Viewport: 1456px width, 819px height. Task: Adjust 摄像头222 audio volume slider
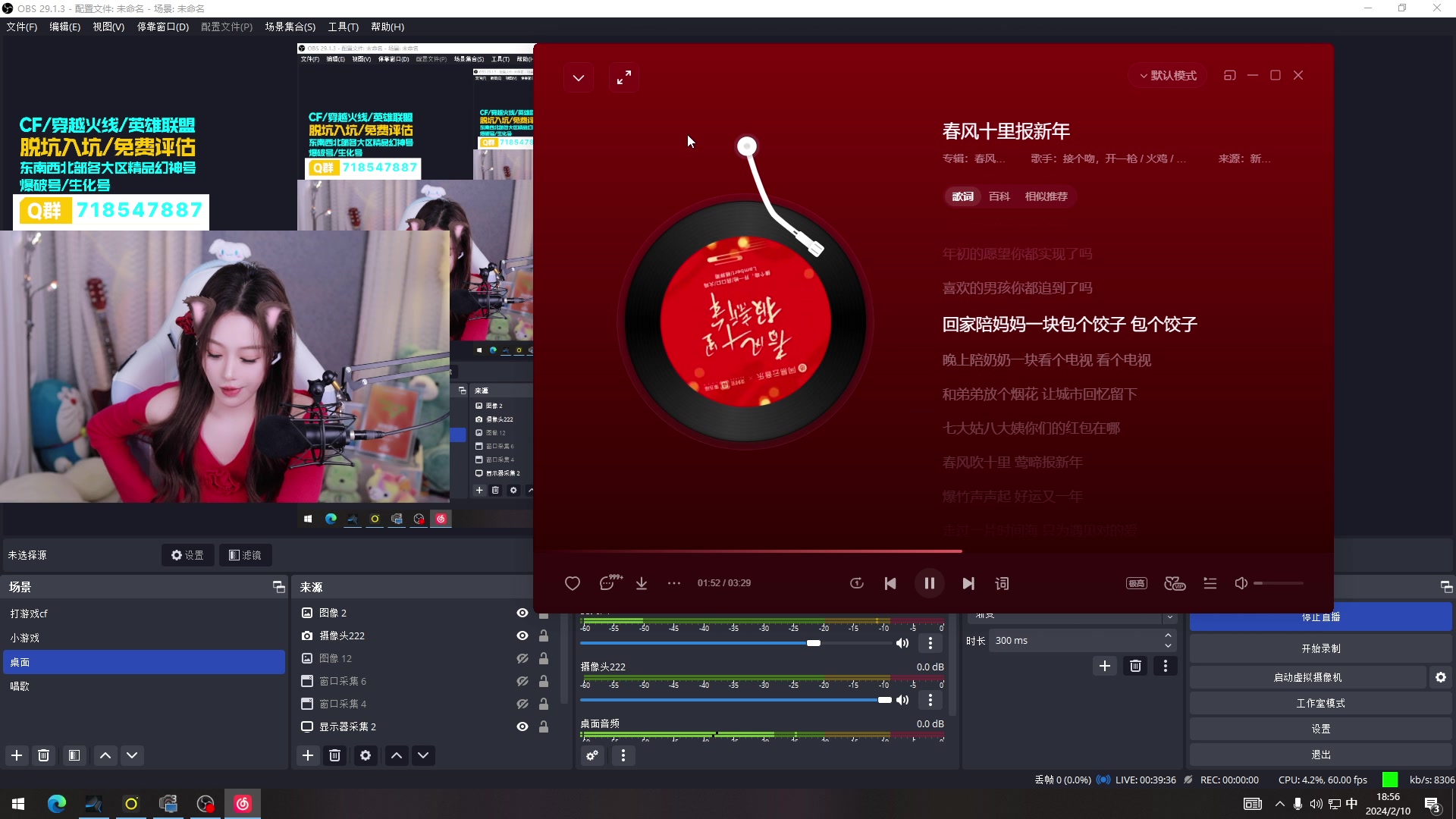tap(736, 700)
